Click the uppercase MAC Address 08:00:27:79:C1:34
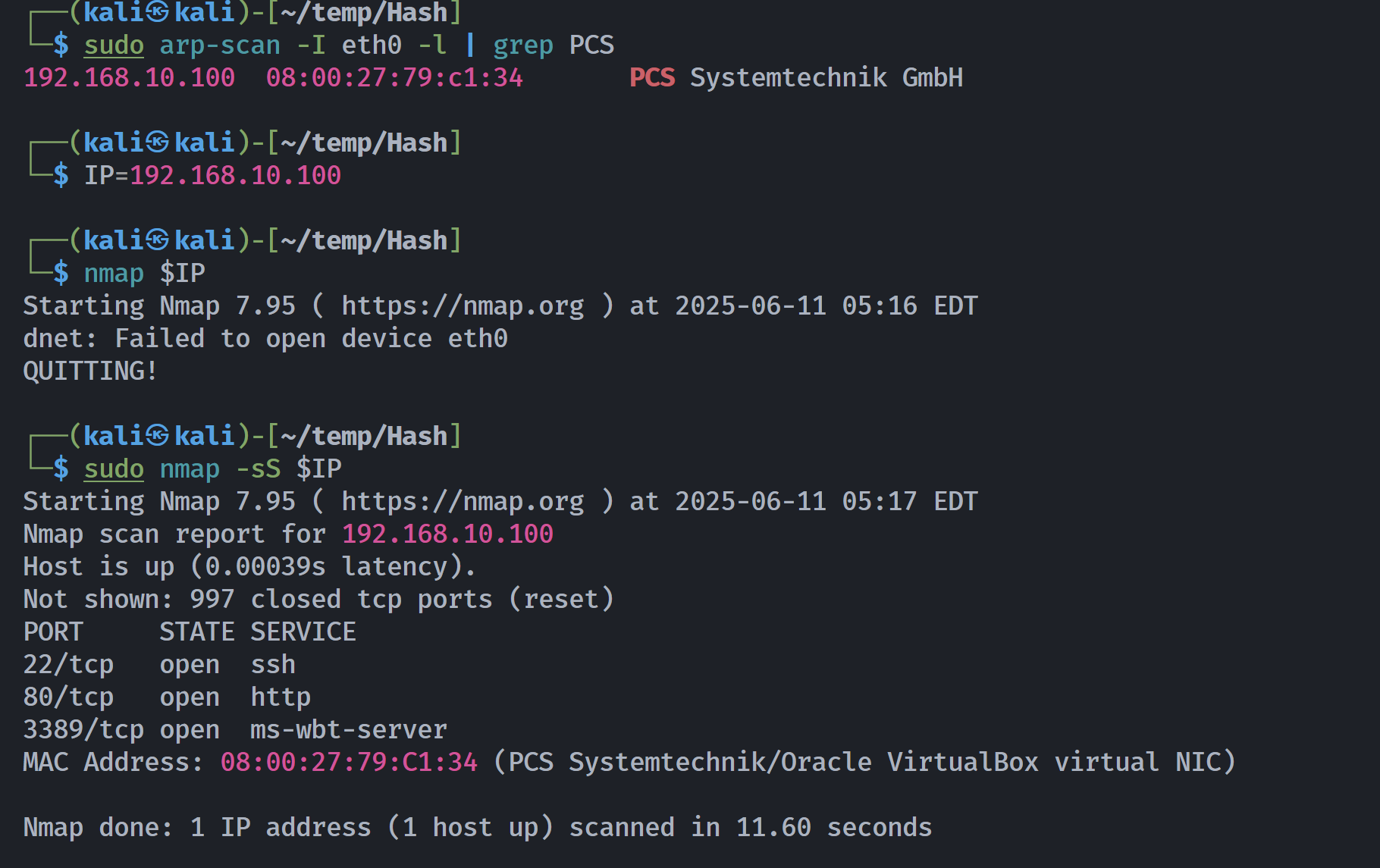 click(x=349, y=762)
